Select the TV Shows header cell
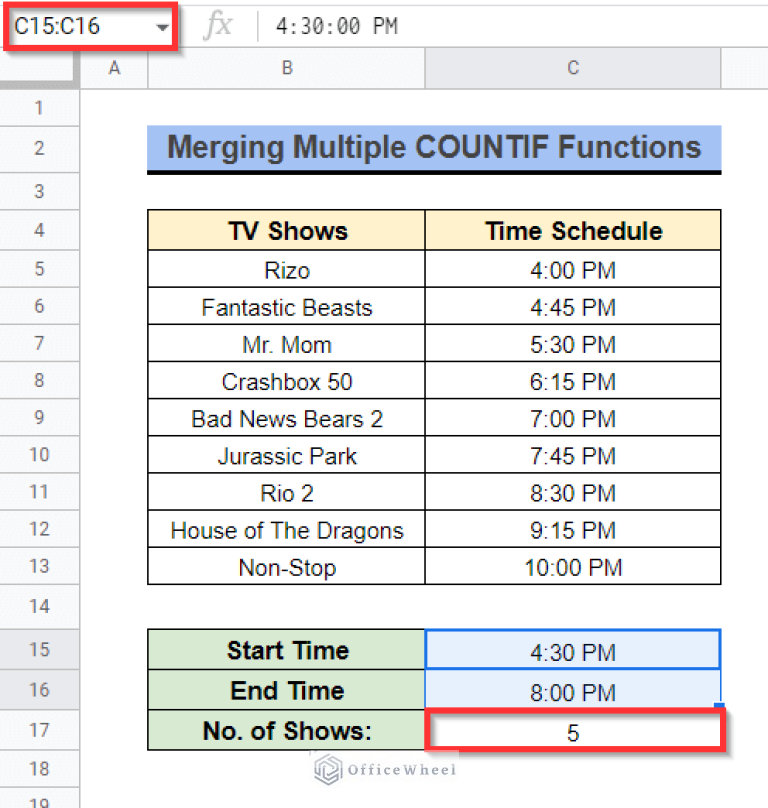This screenshot has width=768, height=808. 286,231
